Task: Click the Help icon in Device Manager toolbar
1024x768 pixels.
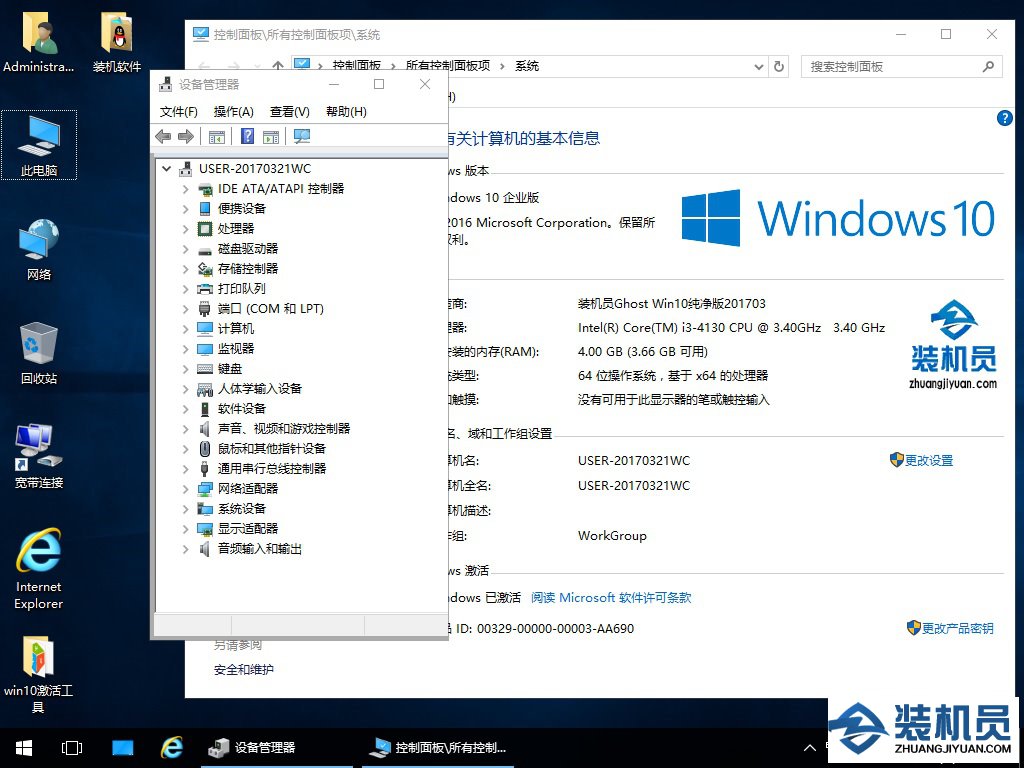Action: tap(247, 136)
